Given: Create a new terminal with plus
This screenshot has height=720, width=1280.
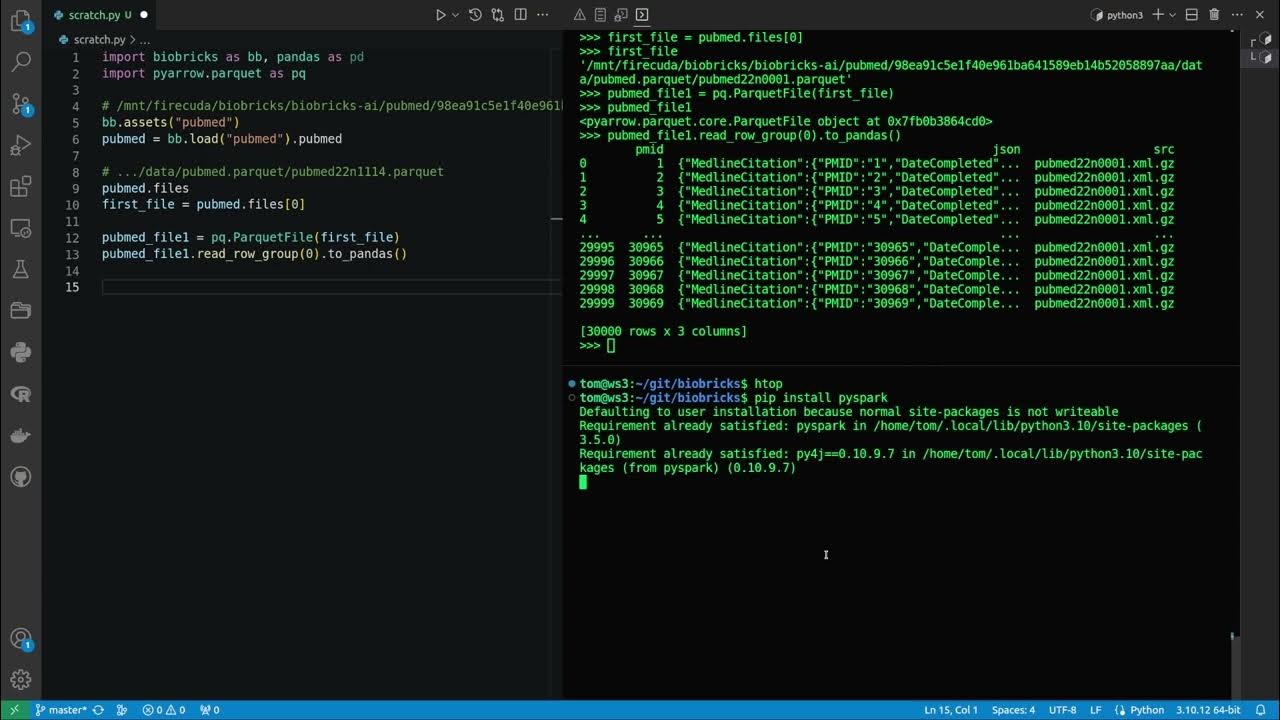Looking at the screenshot, I should click(x=1158, y=15).
